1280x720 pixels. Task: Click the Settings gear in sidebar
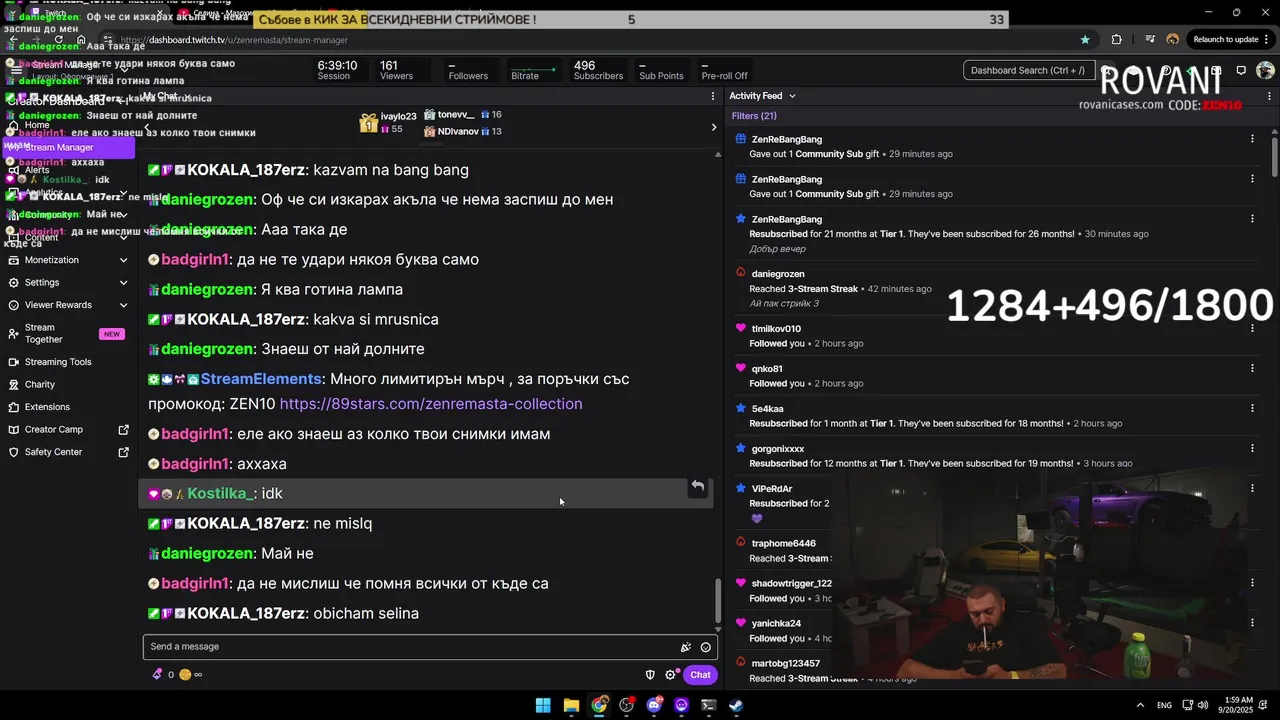[x=14, y=283]
